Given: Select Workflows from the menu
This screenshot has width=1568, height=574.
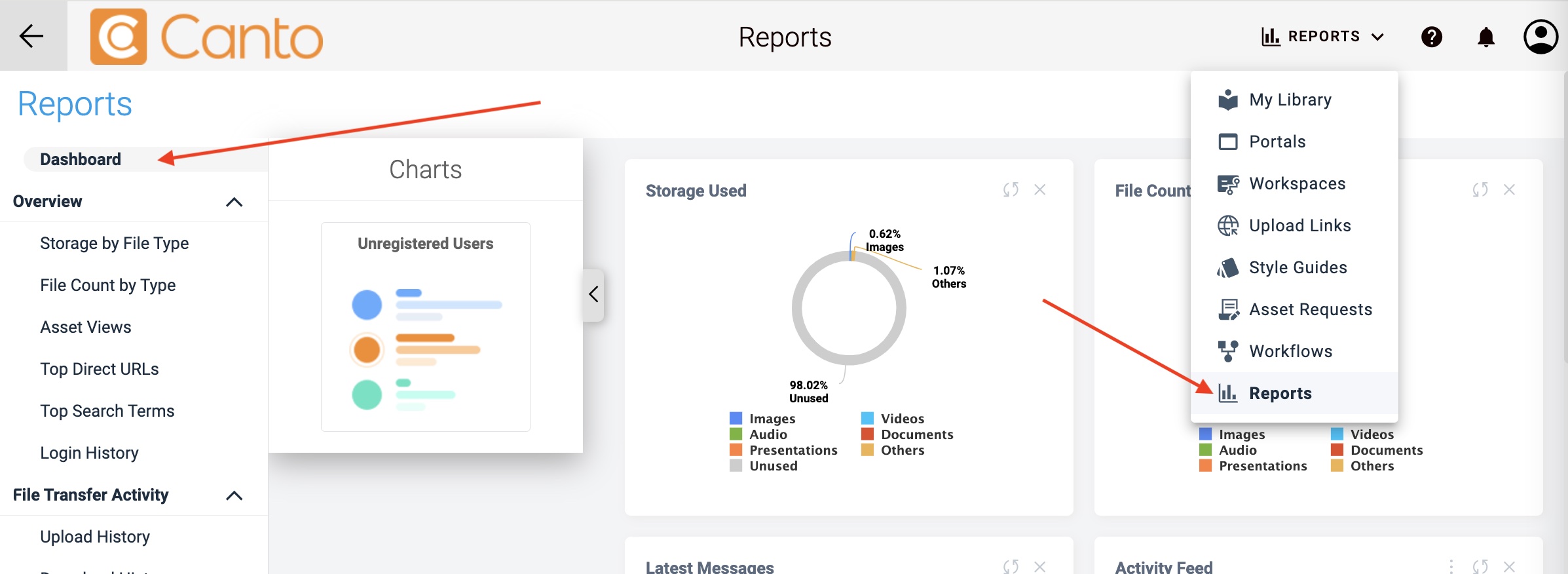Looking at the screenshot, I should [1294, 351].
